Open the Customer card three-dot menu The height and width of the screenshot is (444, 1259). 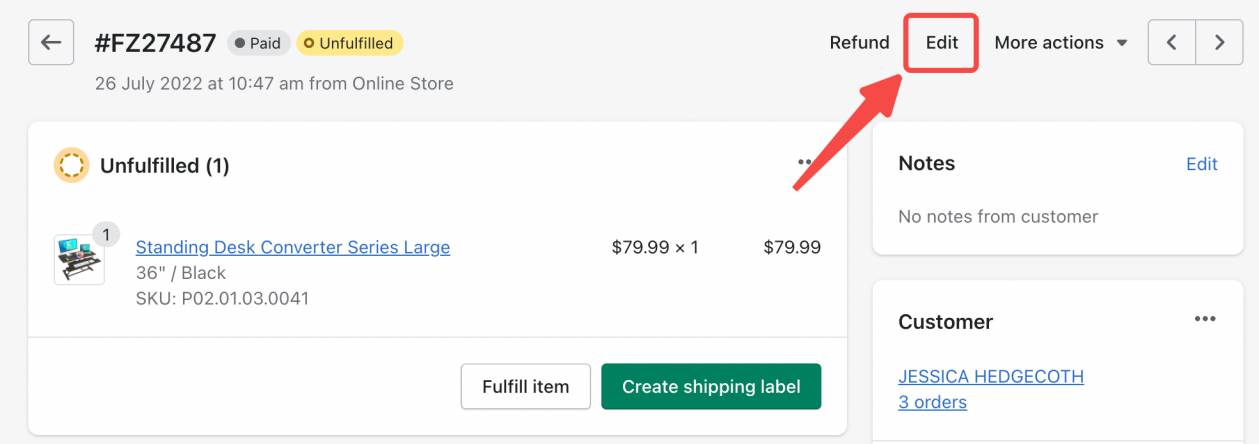[1204, 320]
